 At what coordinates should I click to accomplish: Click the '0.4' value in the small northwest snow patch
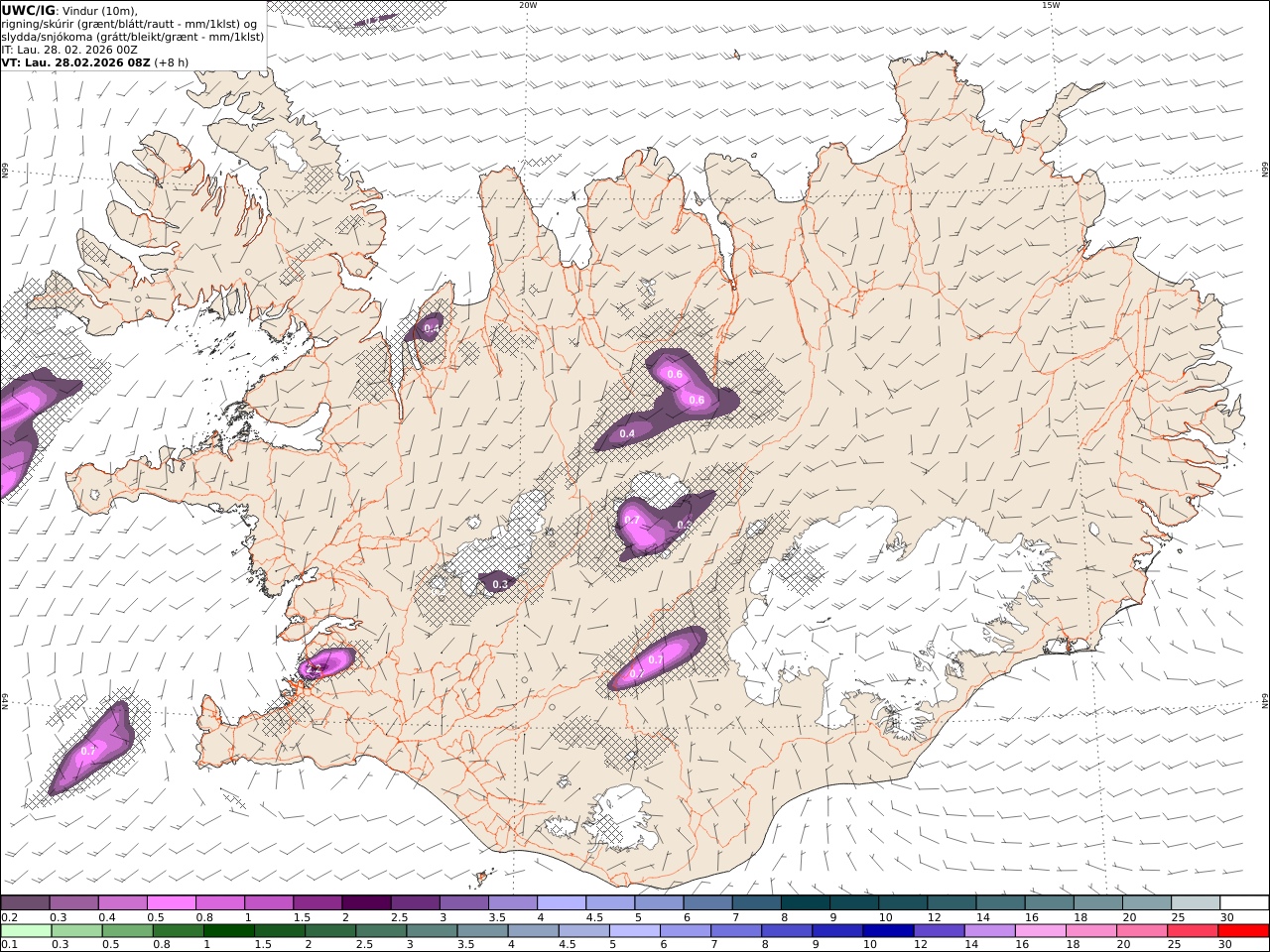[x=432, y=328]
